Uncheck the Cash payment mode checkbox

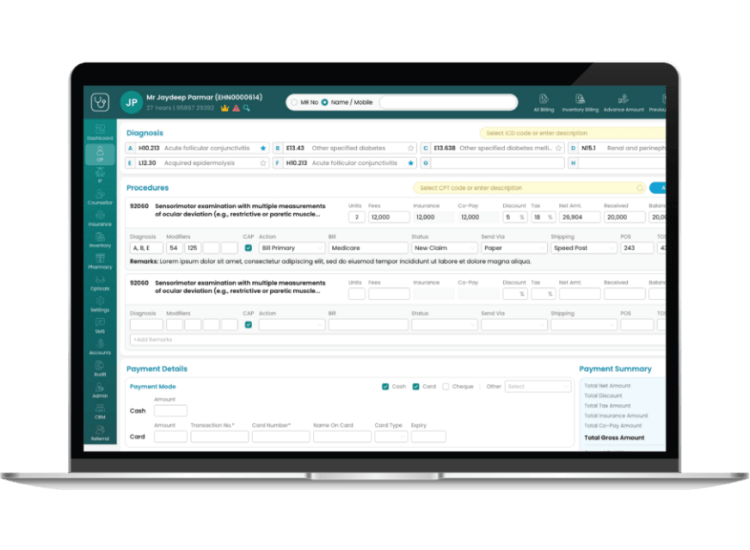click(386, 386)
